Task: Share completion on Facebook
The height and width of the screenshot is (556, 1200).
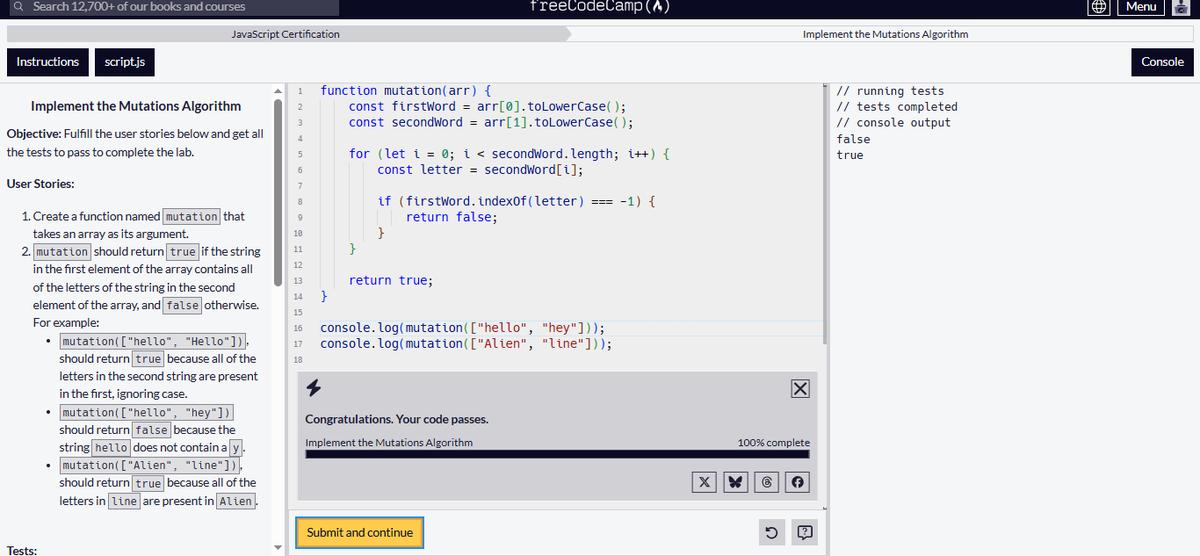Action: click(799, 482)
